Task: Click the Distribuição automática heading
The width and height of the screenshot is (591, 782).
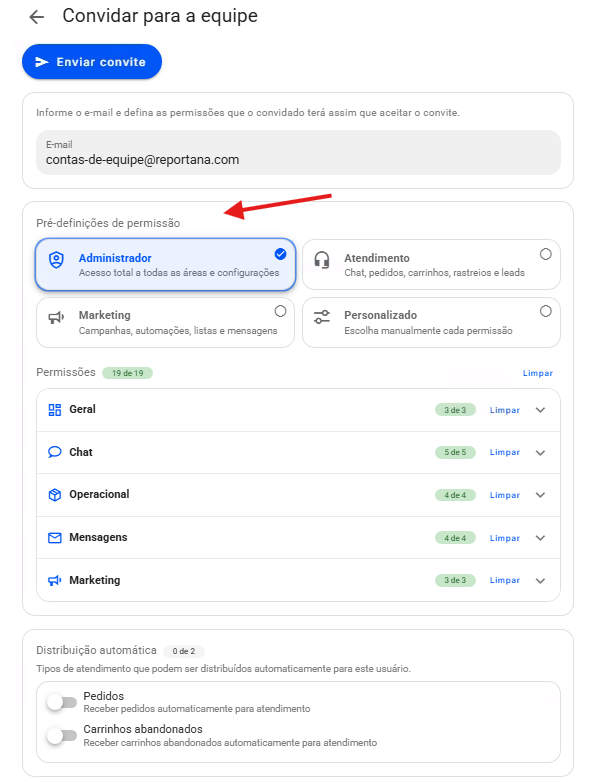Action: pyautogui.click(x=96, y=650)
